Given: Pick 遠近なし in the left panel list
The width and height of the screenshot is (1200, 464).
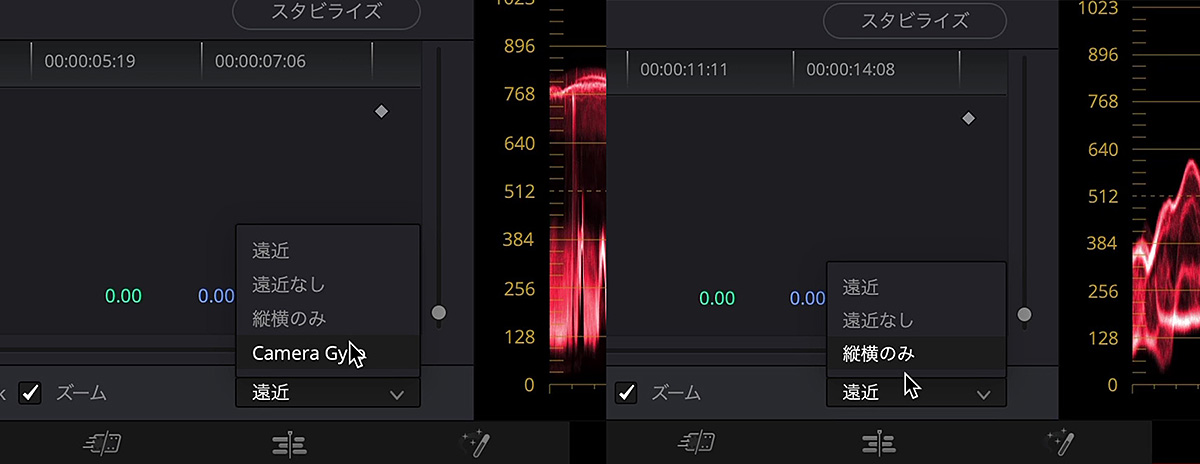Looking at the screenshot, I should (x=288, y=285).
